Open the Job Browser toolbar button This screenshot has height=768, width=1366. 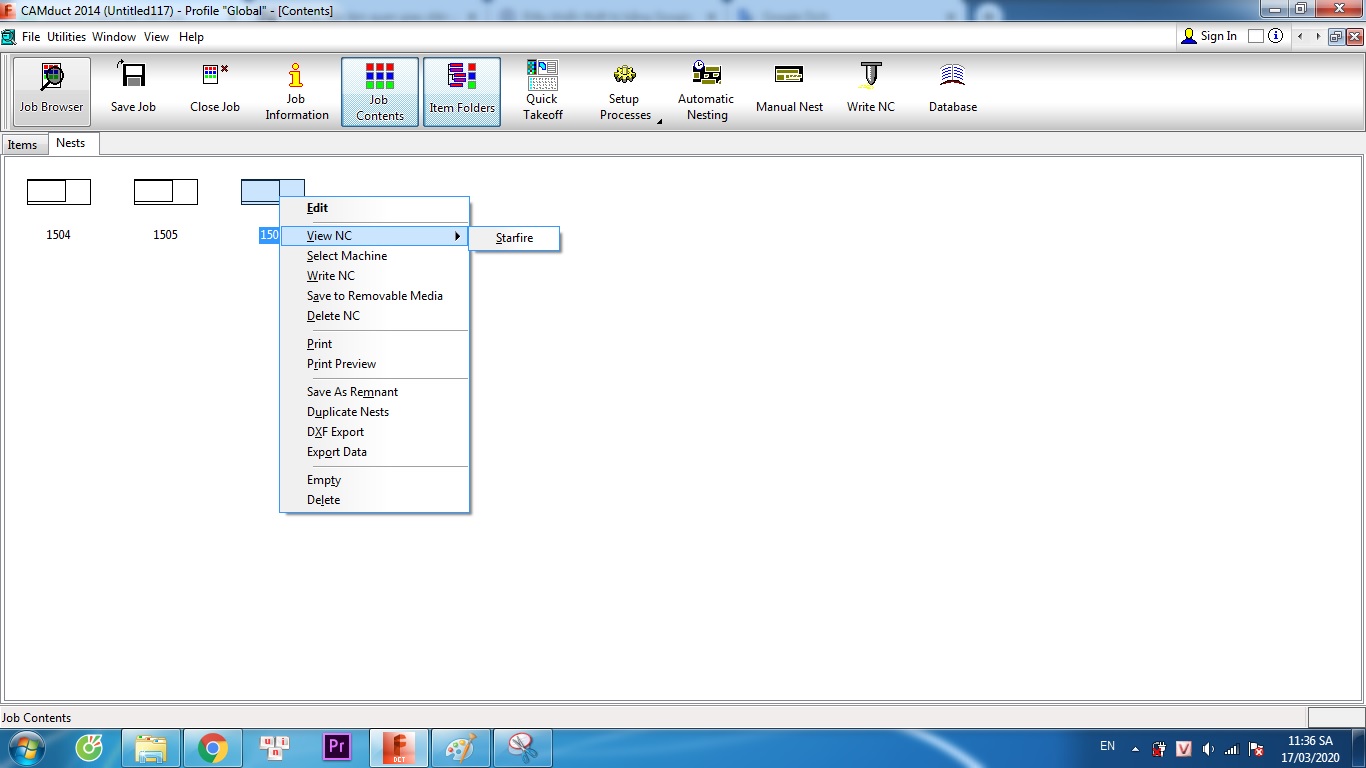pyautogui.click(x=52, y=91)
